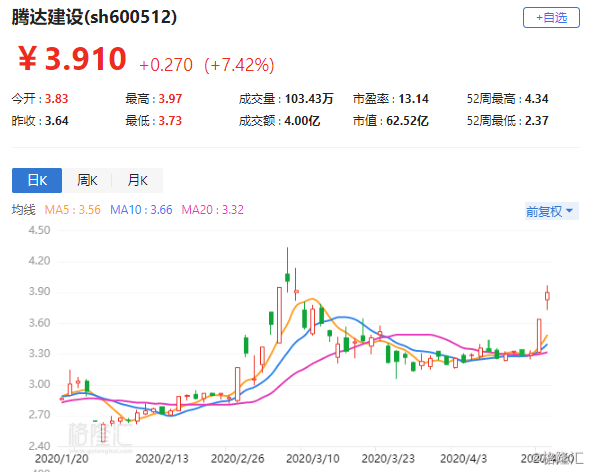
Task: Click the 今开 opening price 3.83
Action: pos(57,99)
